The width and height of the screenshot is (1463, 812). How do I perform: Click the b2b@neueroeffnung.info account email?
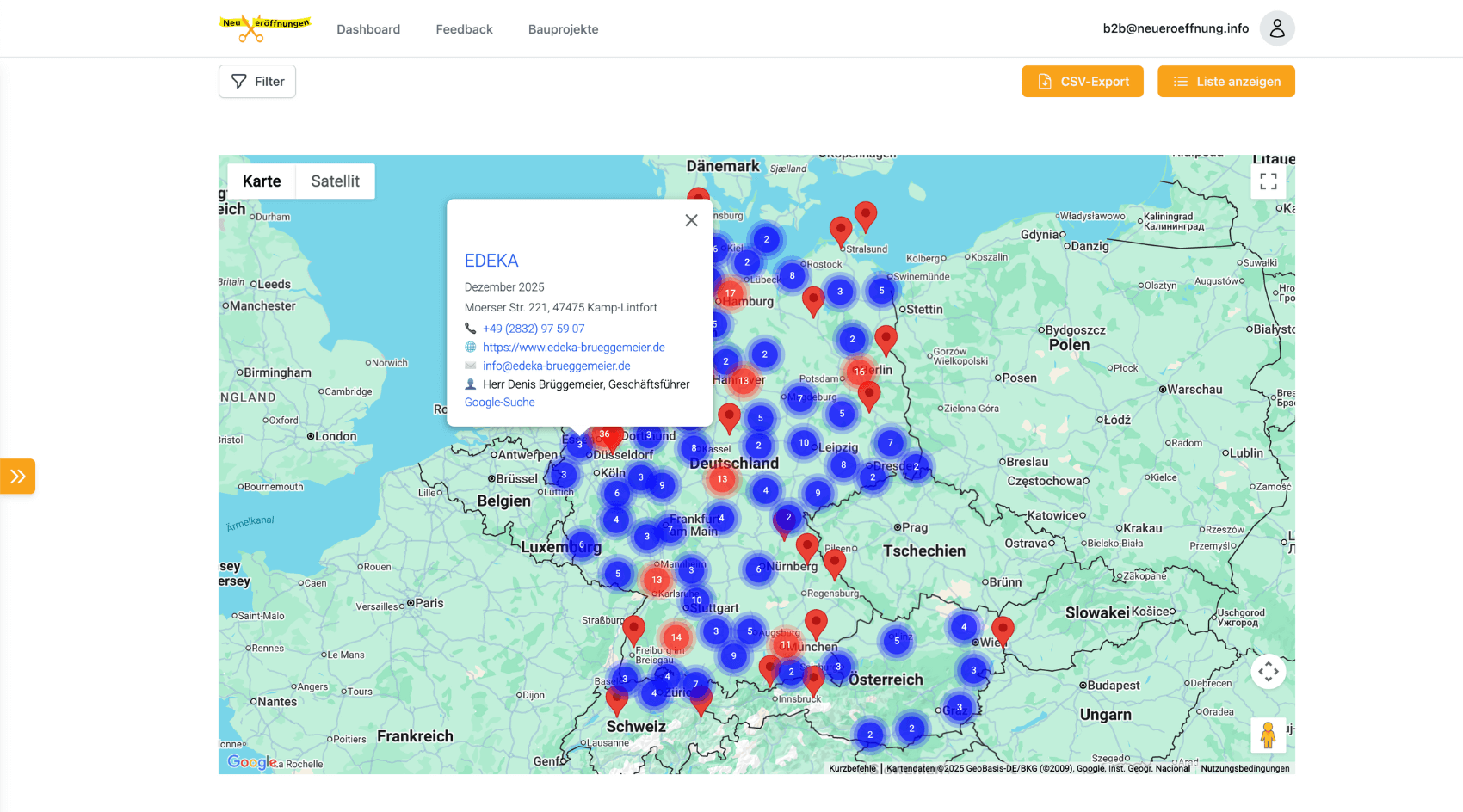pyautogui.click(x=1176, y=28)
